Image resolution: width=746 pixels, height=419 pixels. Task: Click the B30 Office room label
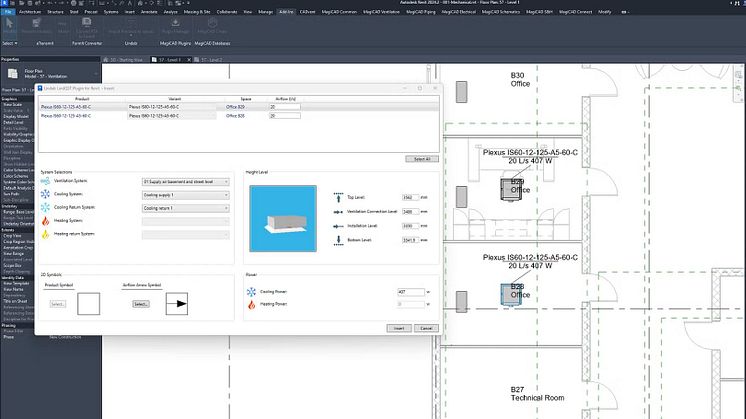(520, 79)
